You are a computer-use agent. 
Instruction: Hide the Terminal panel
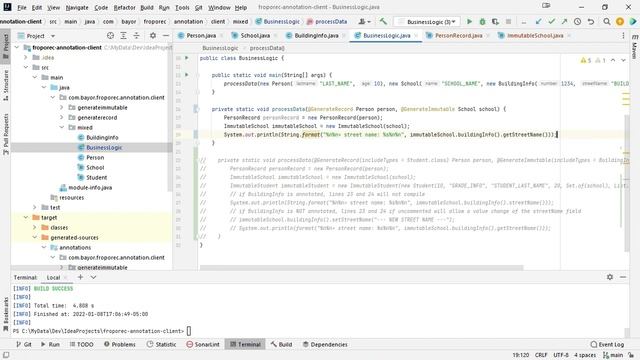623,277
